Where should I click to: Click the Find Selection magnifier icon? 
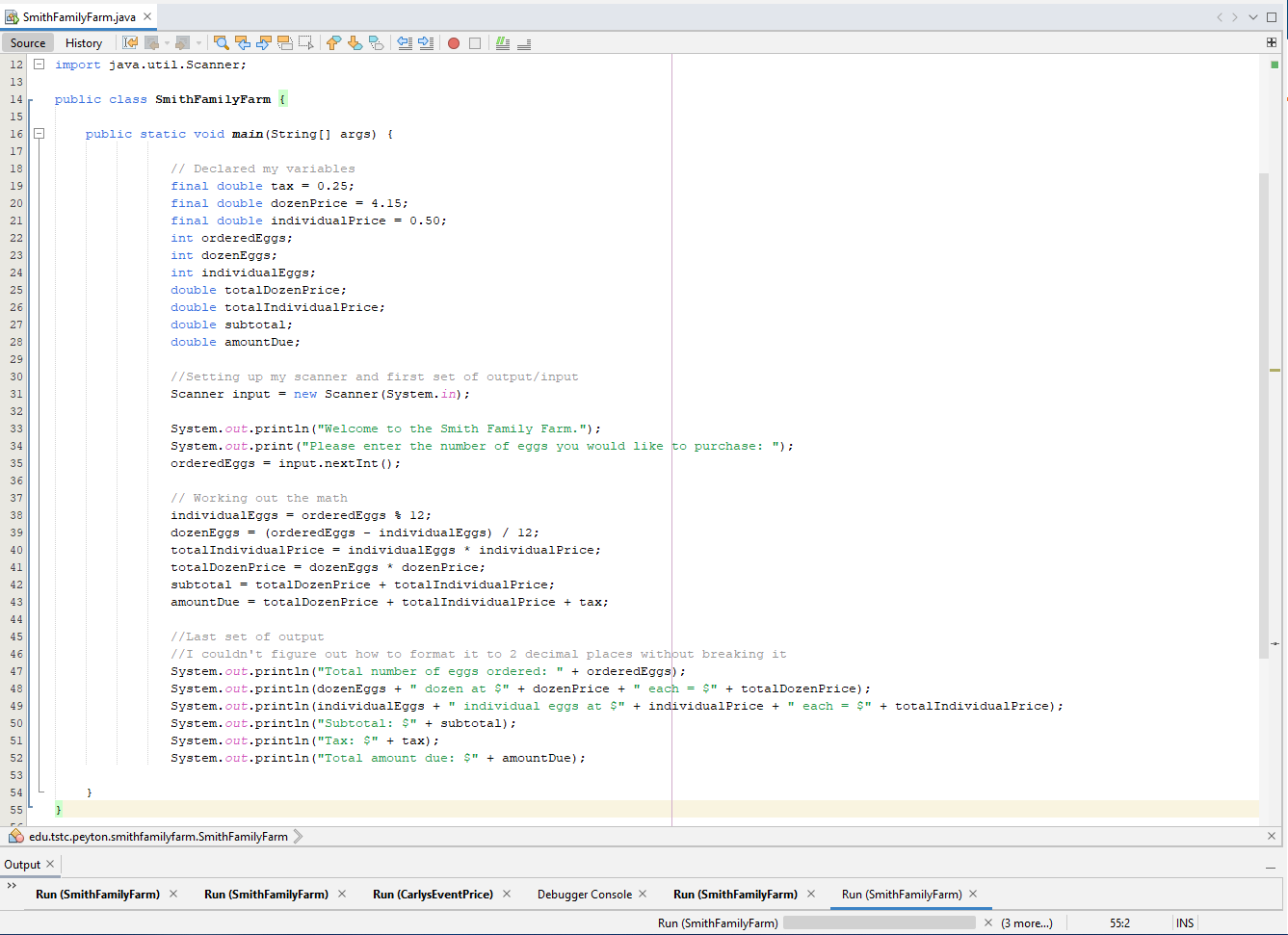[221, 42]
